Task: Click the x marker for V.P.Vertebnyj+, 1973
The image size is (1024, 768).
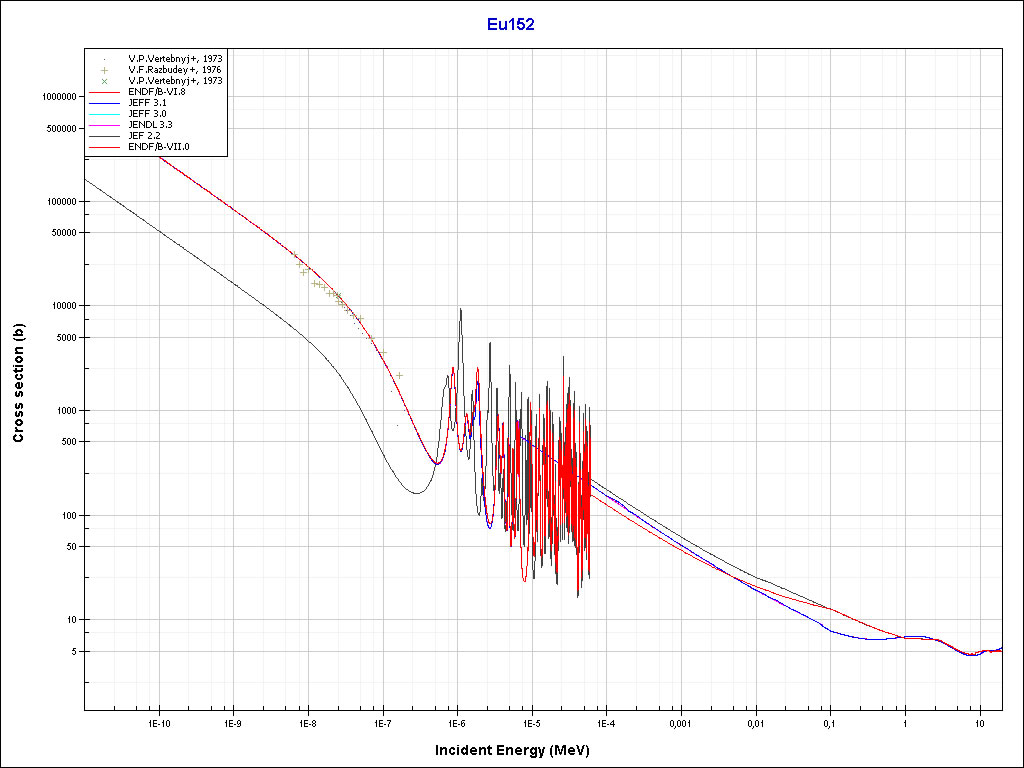Action: click(x=105, y=81)
